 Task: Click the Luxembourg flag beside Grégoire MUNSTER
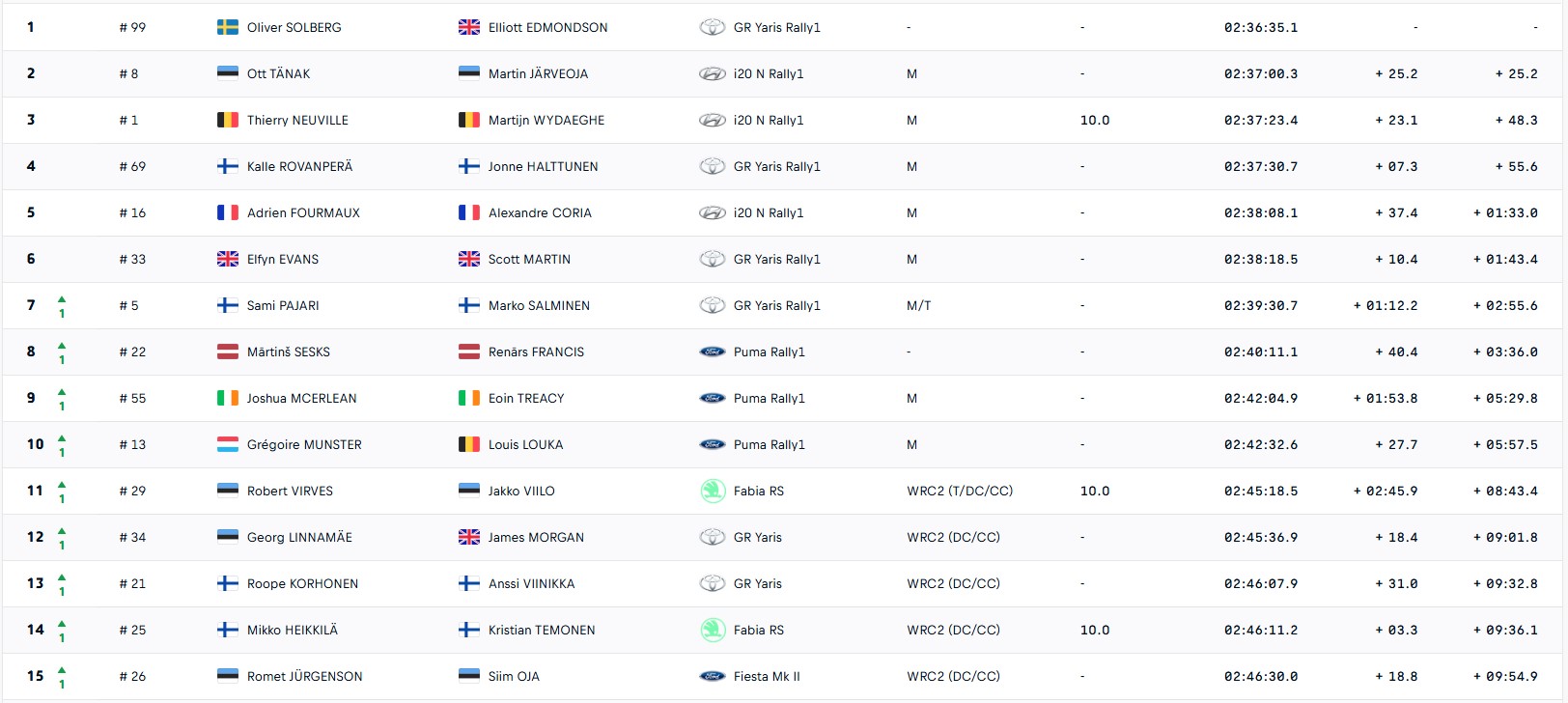[228, 444]
